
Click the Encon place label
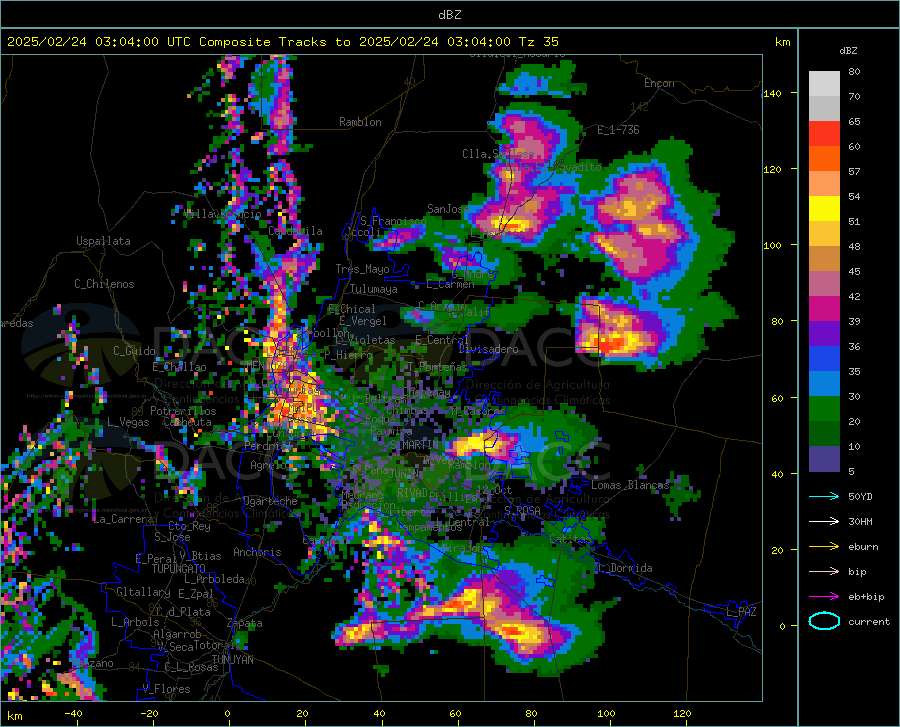(659, 83)
